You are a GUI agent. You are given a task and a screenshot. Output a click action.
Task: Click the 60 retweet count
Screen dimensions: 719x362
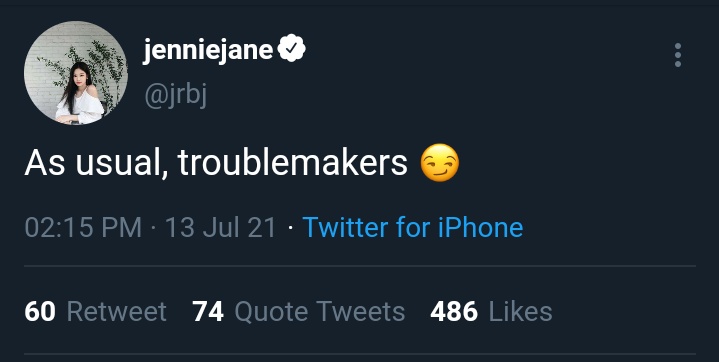pyautogui.click(x=40, y=312)
